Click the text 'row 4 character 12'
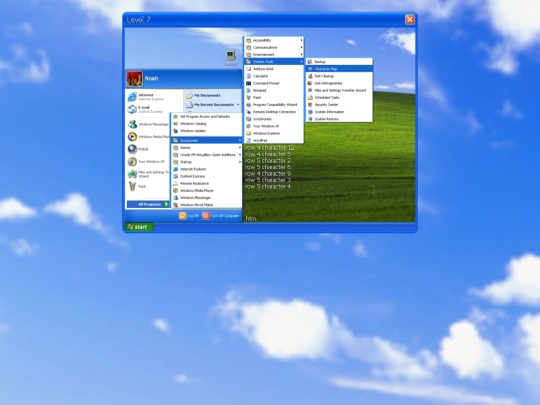540x405 pixels. click(270, 148)
